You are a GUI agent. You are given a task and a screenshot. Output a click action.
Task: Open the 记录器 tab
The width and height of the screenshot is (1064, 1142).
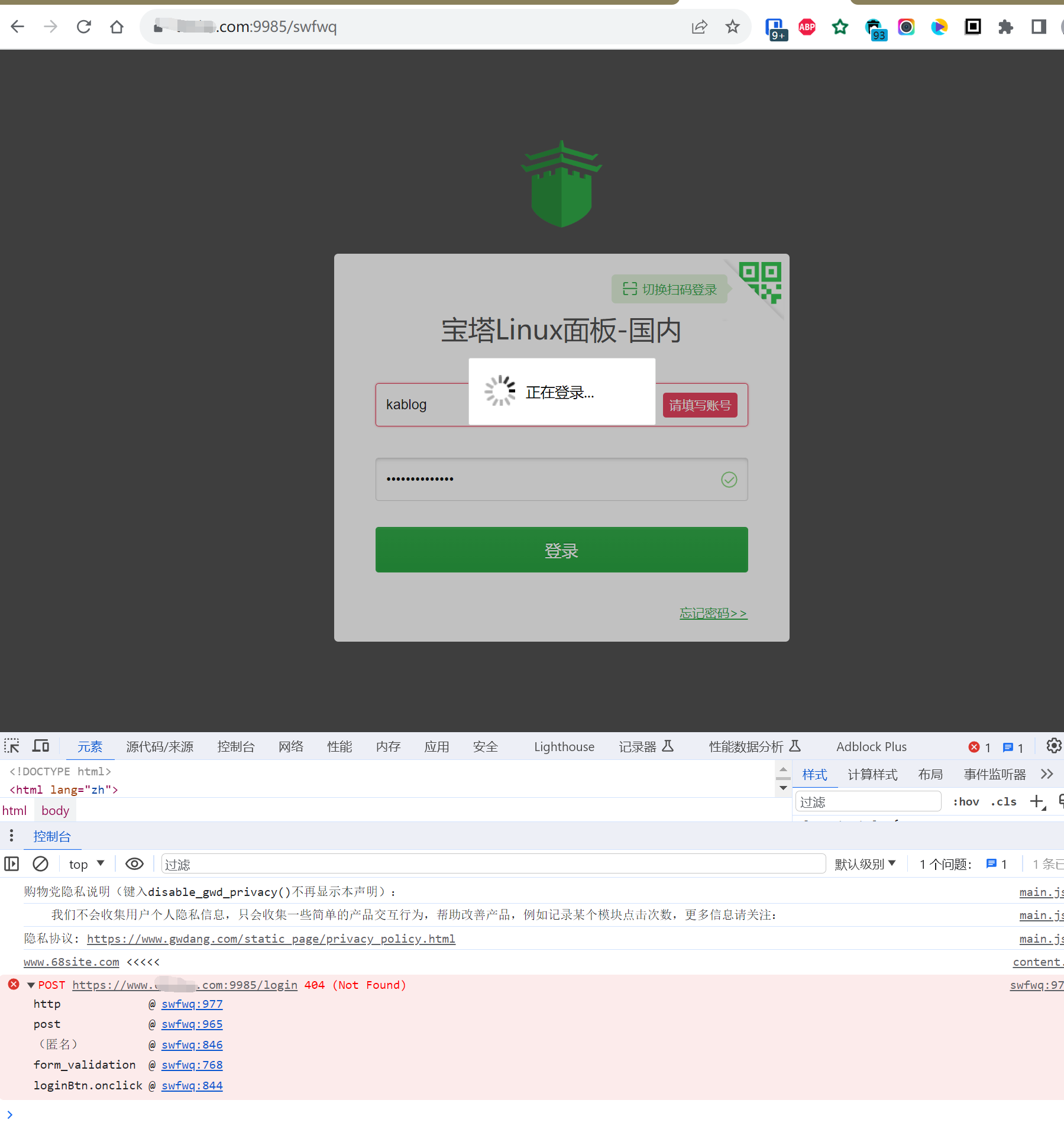click(646, 747)
